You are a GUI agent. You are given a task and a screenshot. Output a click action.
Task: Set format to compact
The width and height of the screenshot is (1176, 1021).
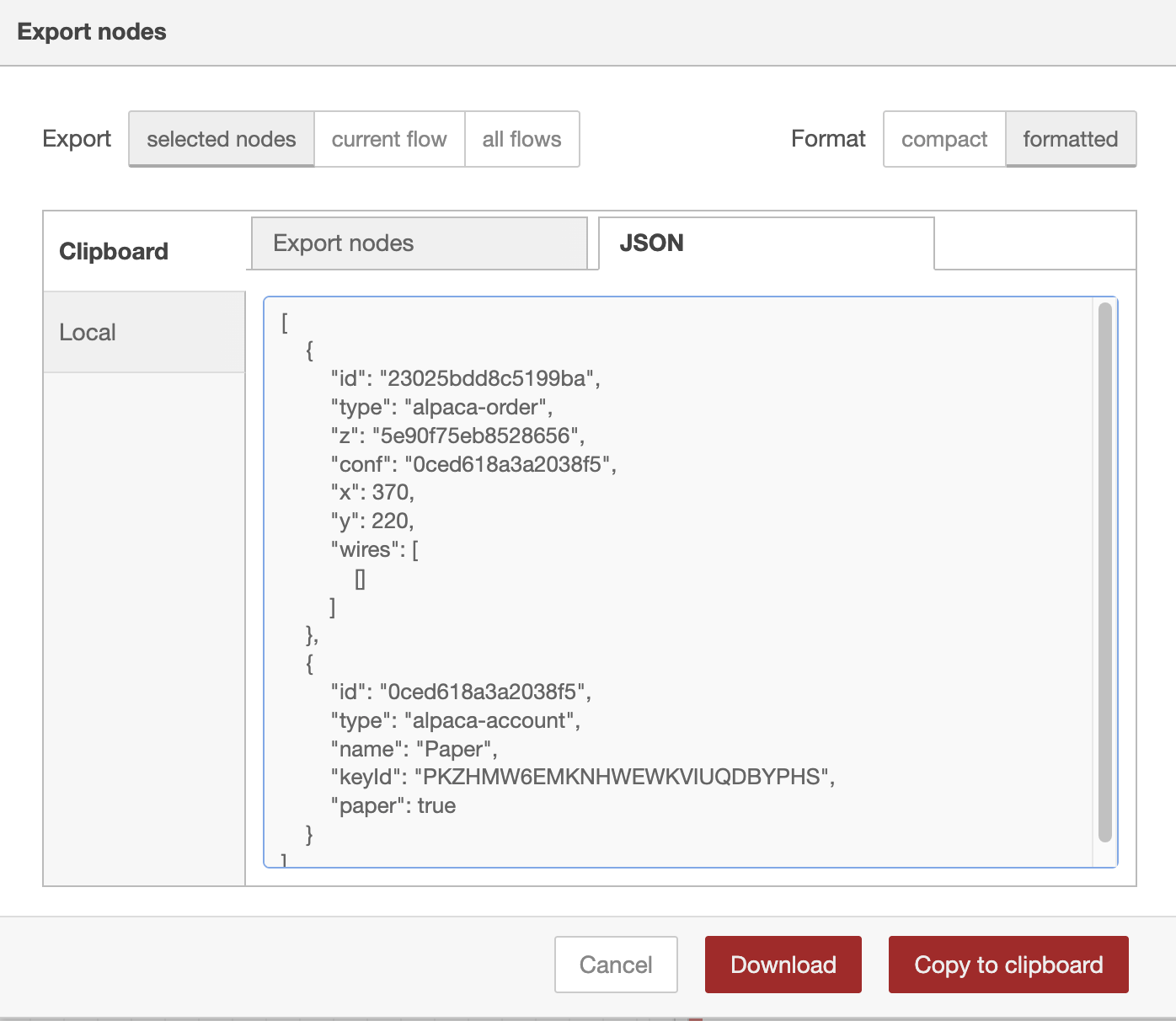[x=943, y=139]
